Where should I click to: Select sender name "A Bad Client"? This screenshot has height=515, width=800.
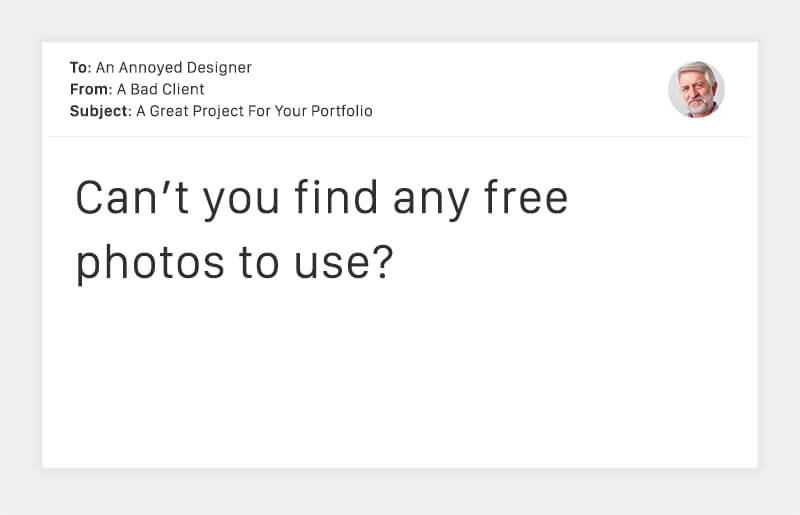point(161,90)
